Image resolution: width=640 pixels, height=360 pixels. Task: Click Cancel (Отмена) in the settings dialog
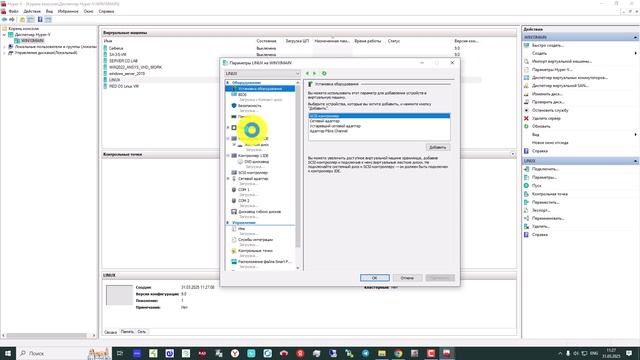(x=407, y=278)
